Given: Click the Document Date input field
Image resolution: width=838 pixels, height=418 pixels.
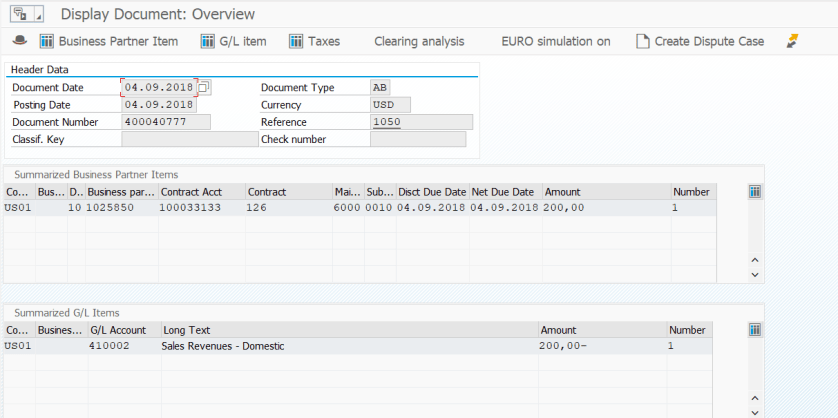Looking at the screenshot, I should pyautogui.click(x=158, y=88).
